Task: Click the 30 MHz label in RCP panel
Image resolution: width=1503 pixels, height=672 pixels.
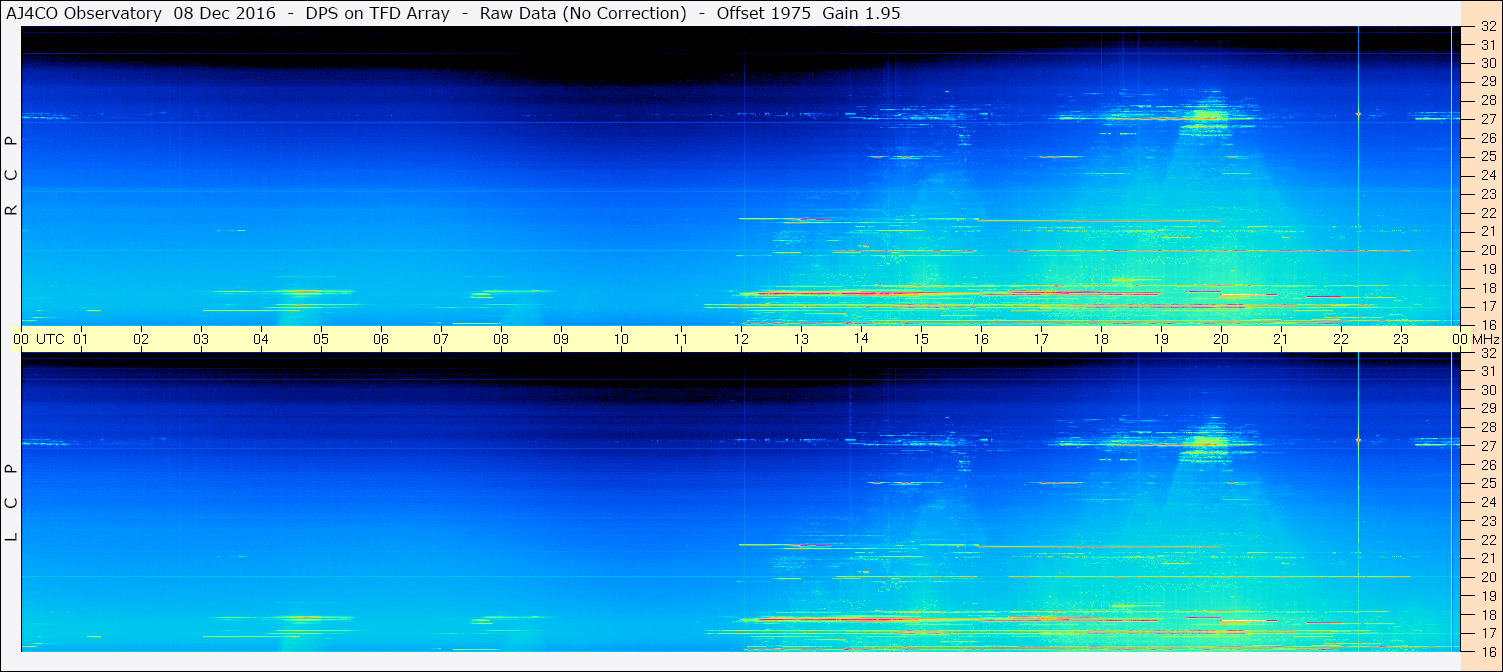Action: 1488,63
